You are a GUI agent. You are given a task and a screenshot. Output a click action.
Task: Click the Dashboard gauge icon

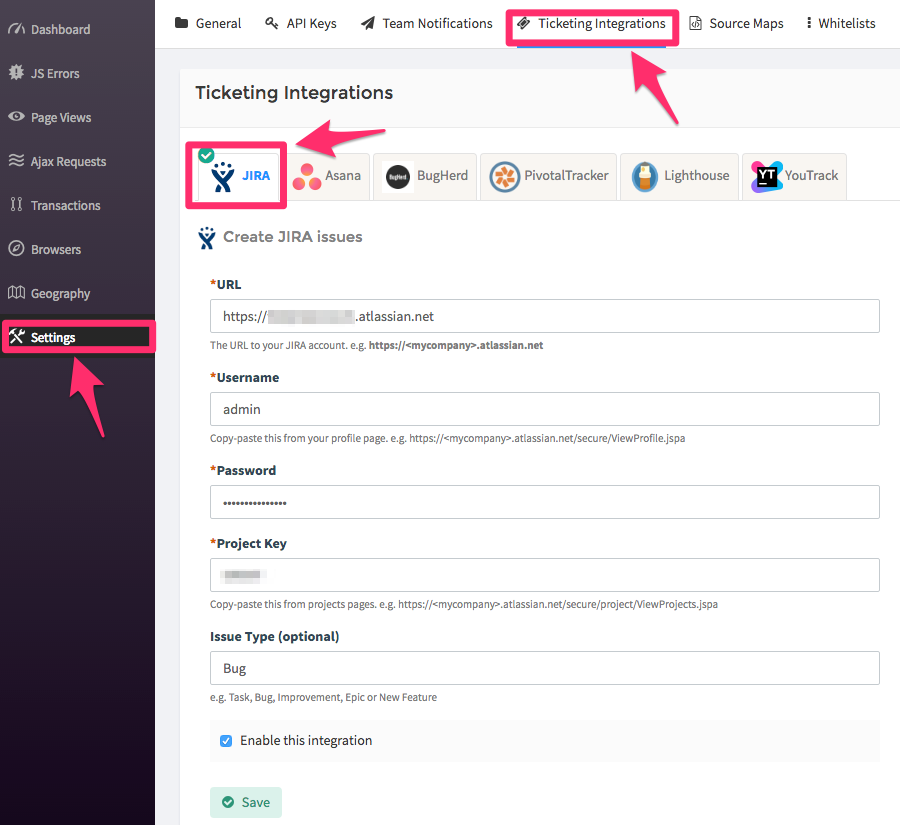coord(16,29)
